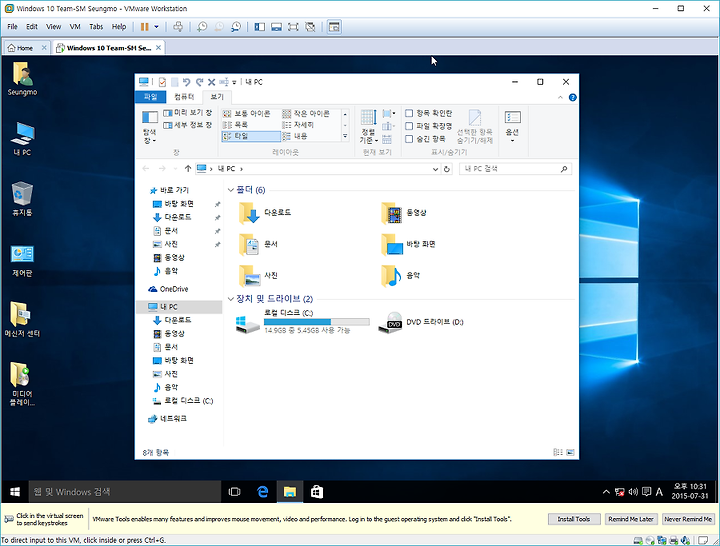Select the 미디어 플레이어 desktop icon
The height and width of the screenshot is (546, 720).
(22, 384)
